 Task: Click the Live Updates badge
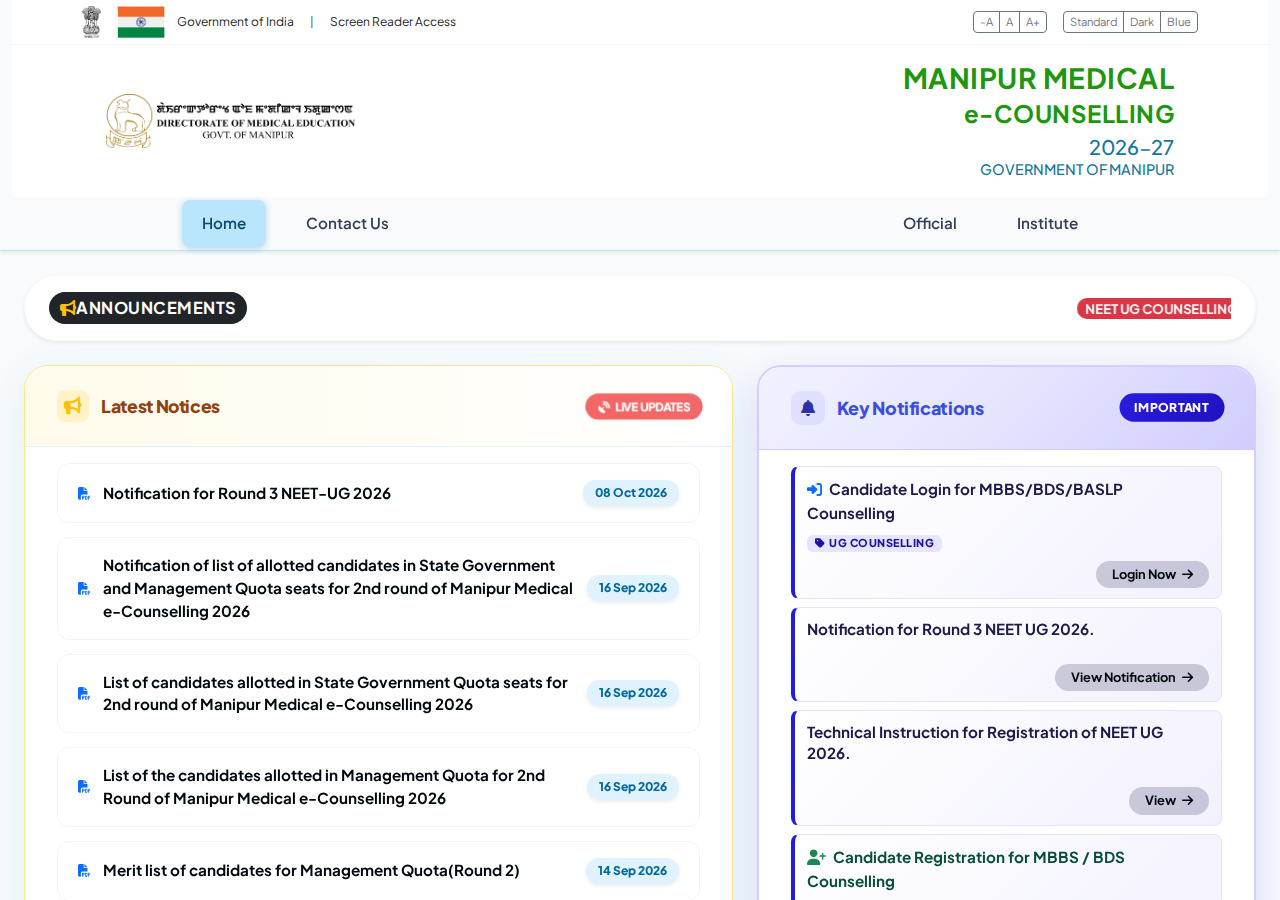coord(644,407)
